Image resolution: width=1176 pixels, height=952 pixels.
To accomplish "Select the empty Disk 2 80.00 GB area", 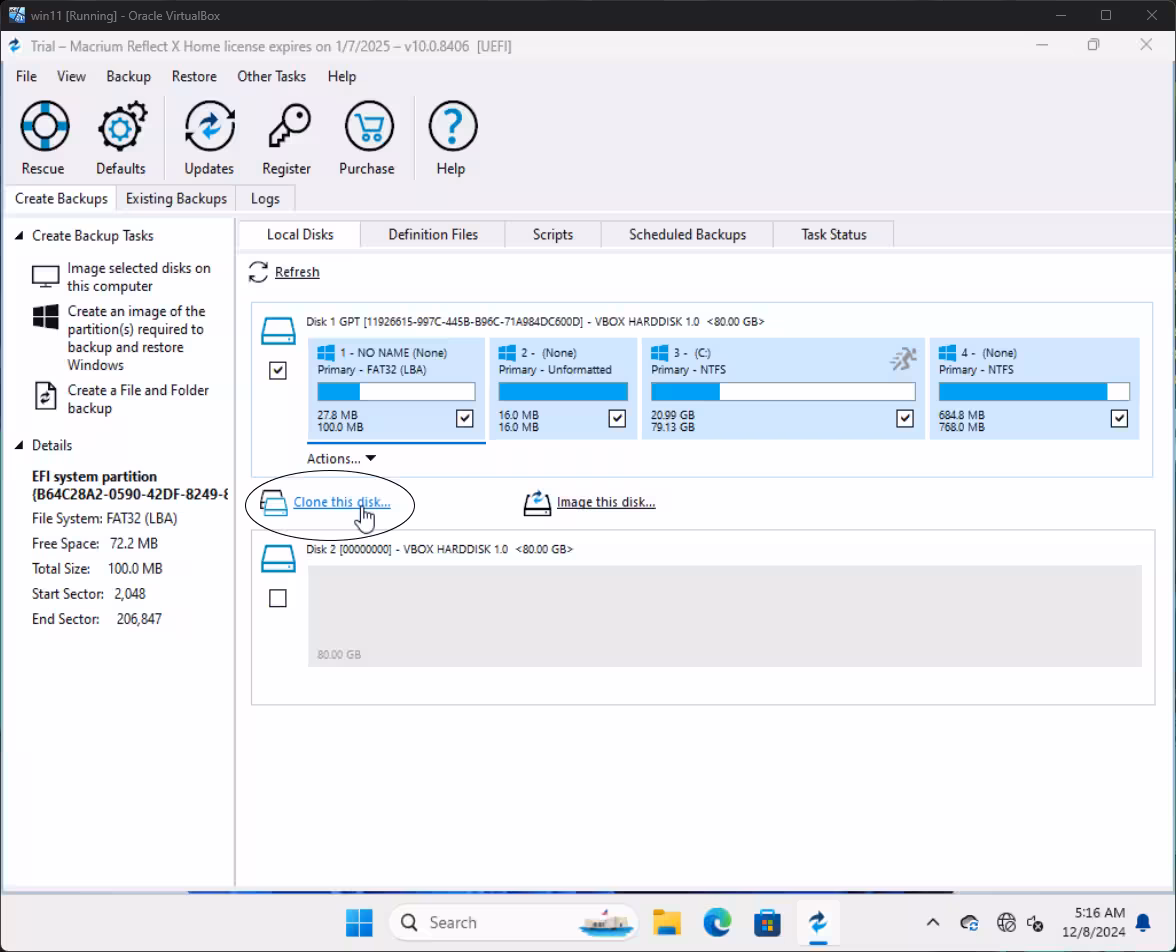I will [x=724, y=615].
